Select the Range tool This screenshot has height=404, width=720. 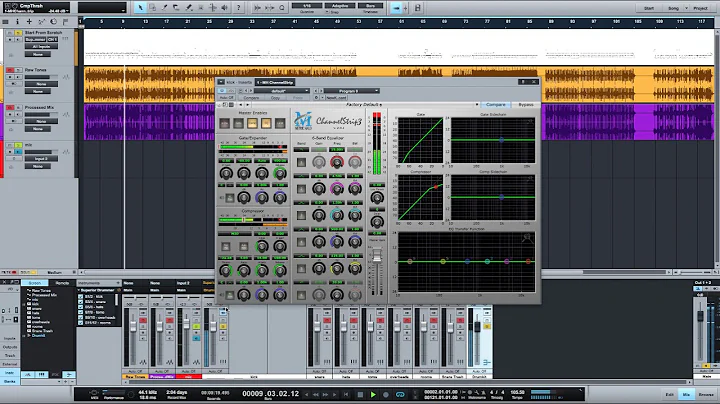tap(152, 8)
